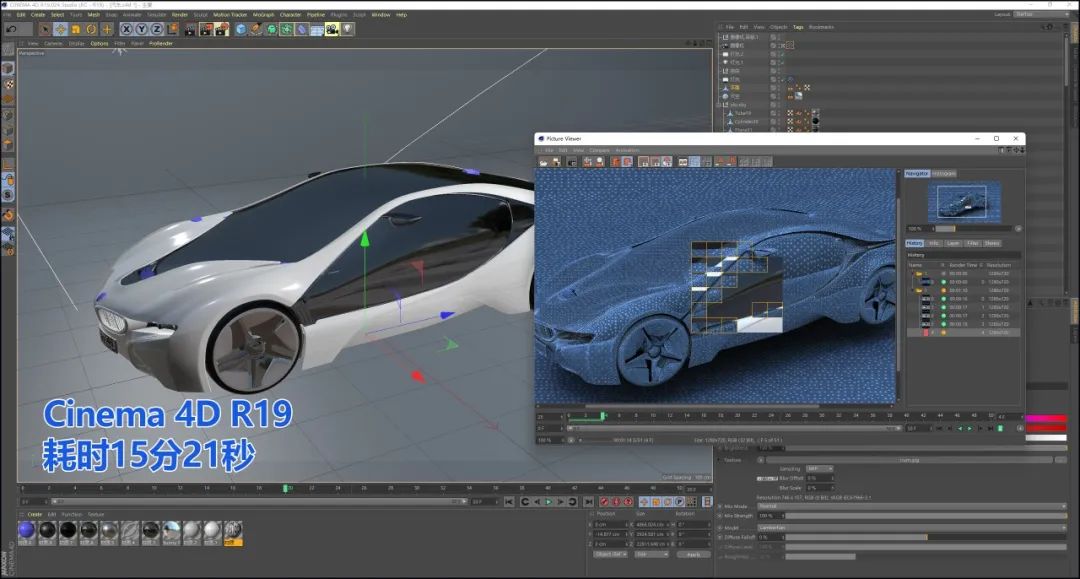Open the Options menu in the viewport
The height and width of the screenshot is (579, 1080).
click(99, 43)
